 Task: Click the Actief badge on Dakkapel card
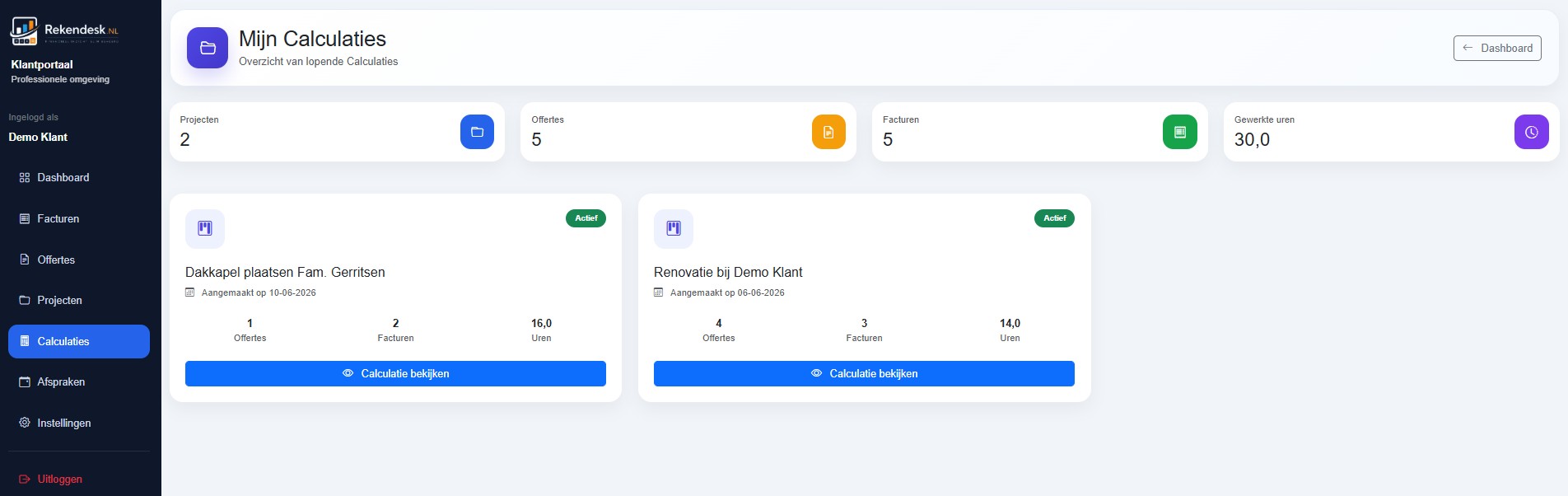pyautogui.click(x=586, y=218)
